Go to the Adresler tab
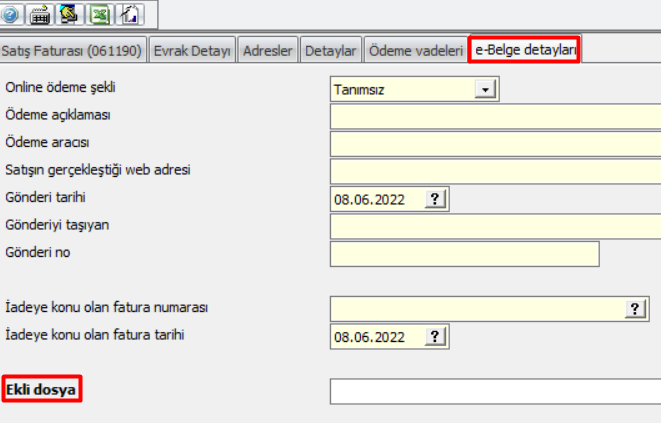 pyautogui.click(x=268, y=50)
